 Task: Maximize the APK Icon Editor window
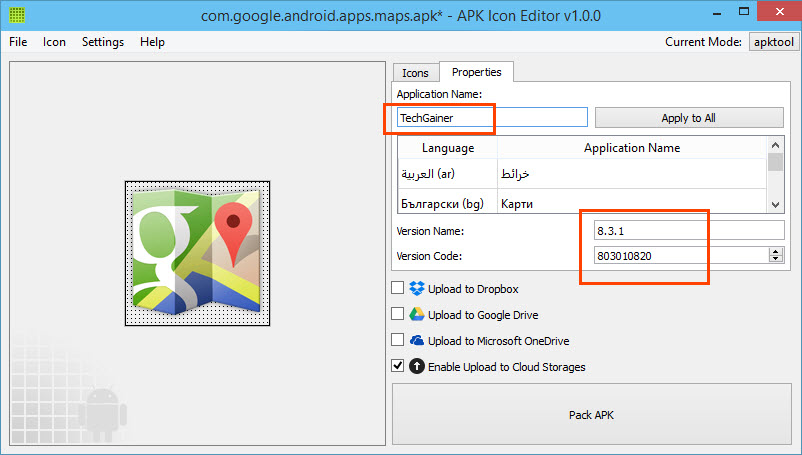tap(744, 11)
